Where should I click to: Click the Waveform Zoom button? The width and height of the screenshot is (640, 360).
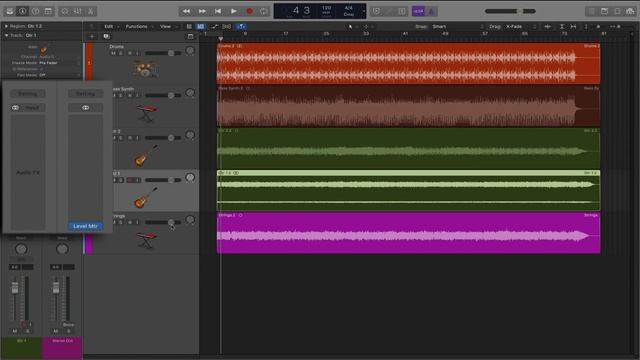click(x=547, y=27)
